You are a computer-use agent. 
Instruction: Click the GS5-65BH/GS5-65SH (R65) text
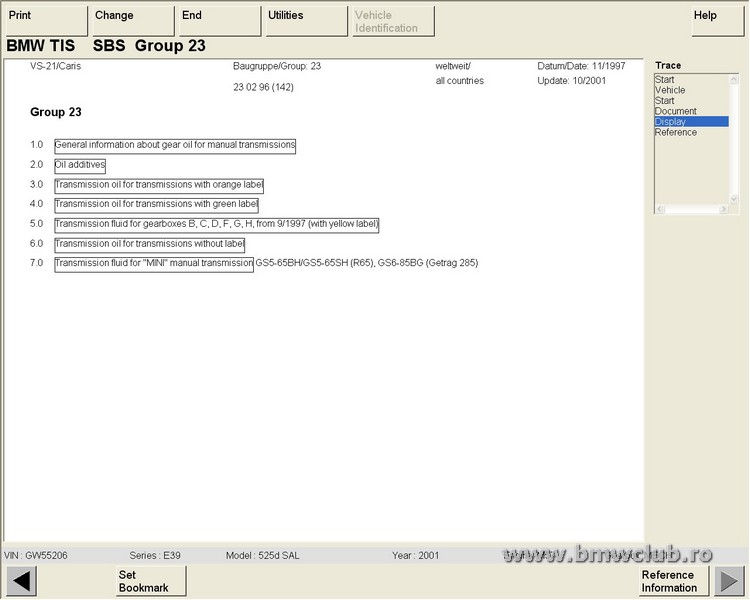coord(314,263)
